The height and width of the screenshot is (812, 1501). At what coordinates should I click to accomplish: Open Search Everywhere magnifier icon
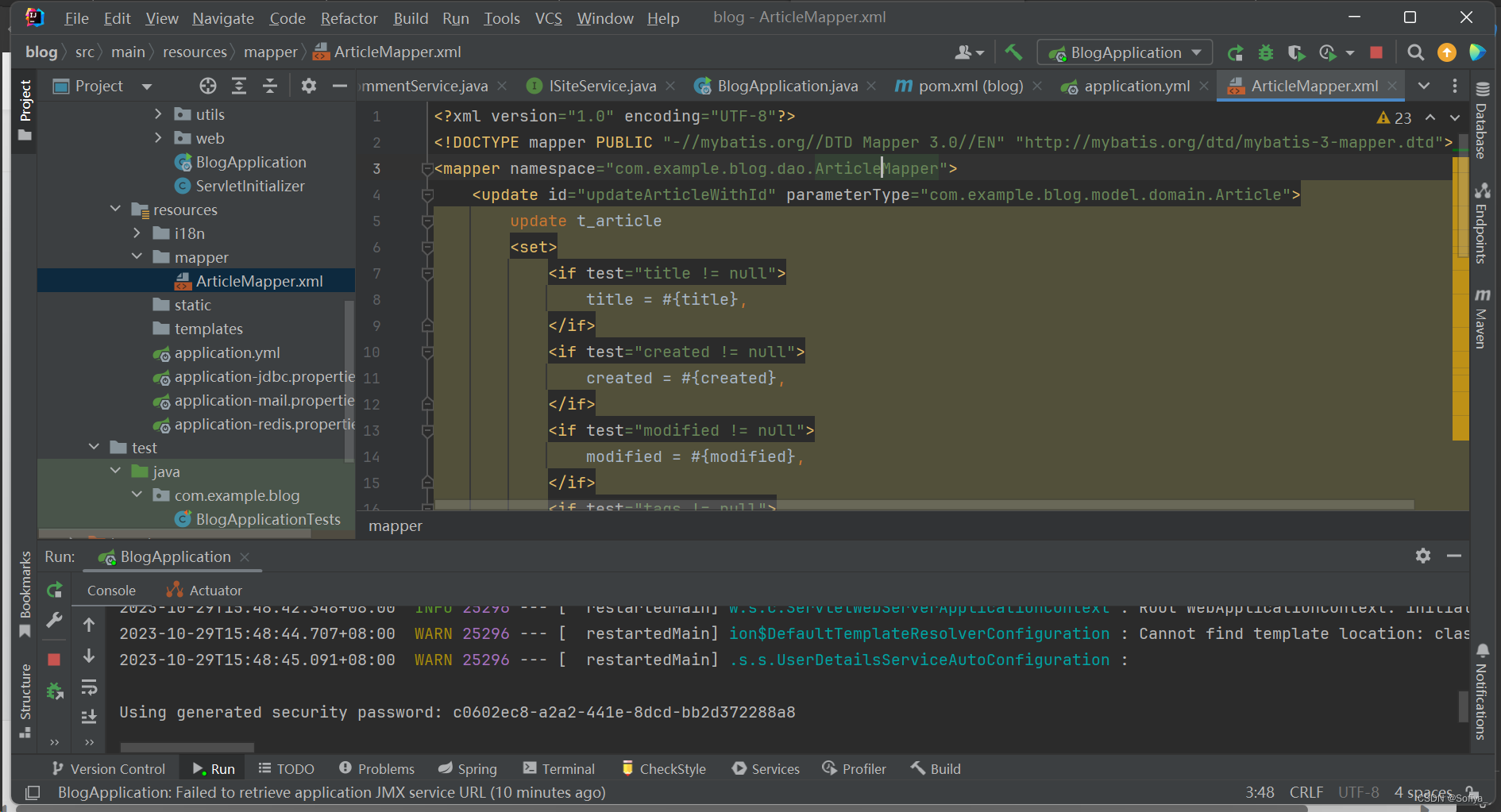[x=1416, y=52]
